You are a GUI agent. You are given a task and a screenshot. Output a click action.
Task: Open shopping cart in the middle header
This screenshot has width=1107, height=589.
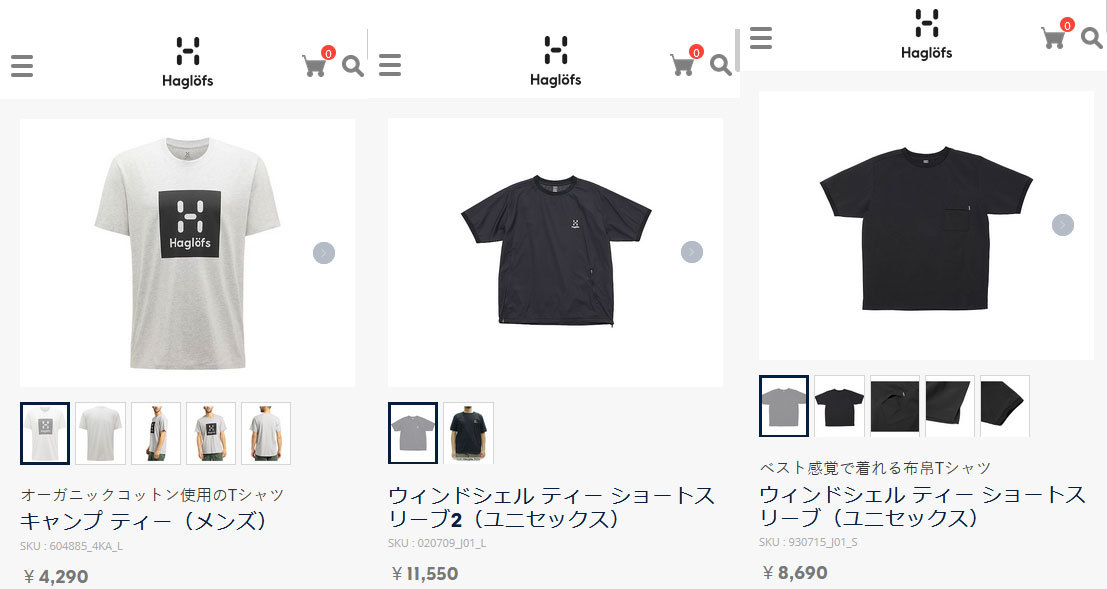pyautogui.click(x=683, y=65)
